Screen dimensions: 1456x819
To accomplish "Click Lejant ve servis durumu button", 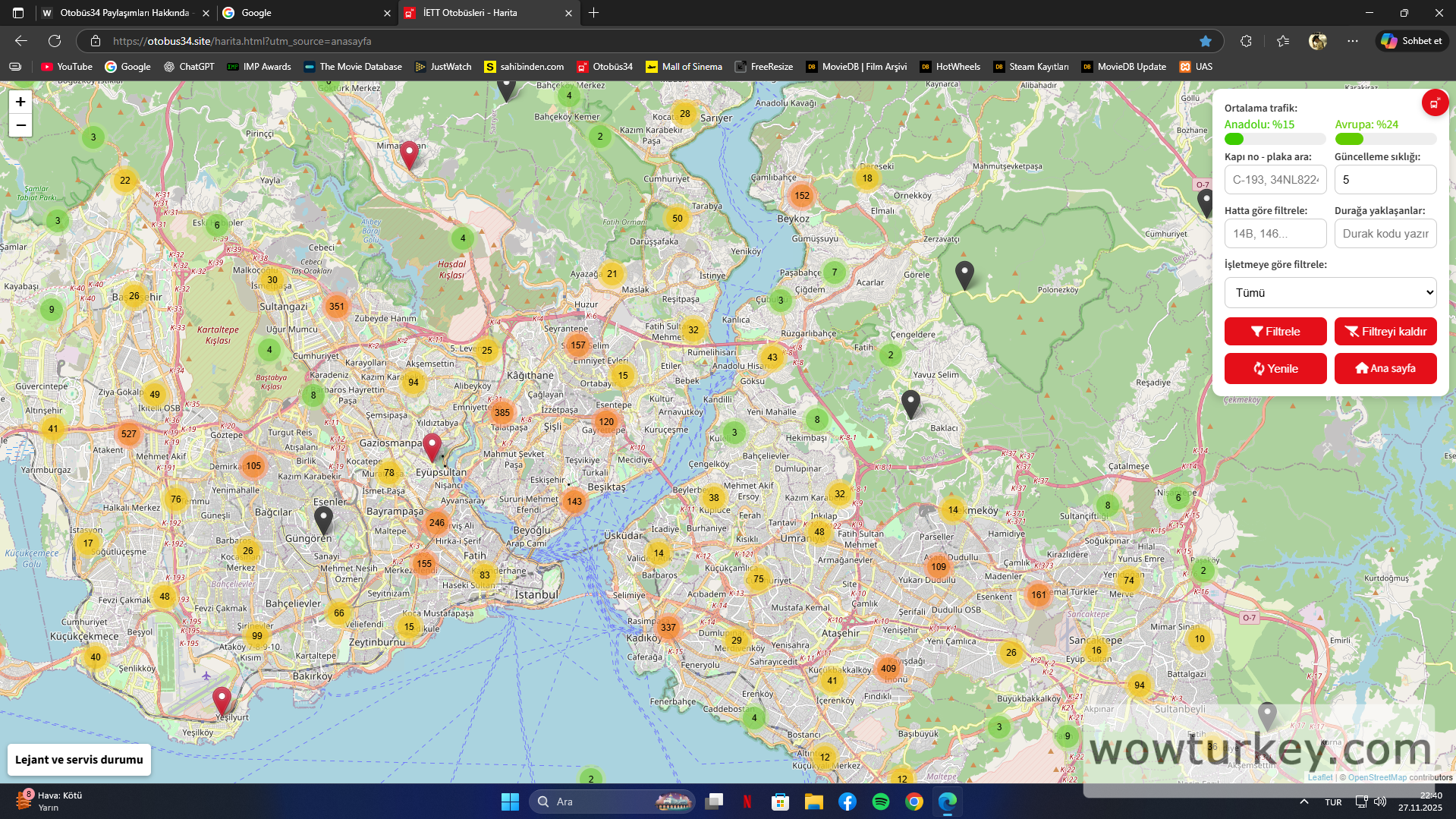I will tap(79, 760).
